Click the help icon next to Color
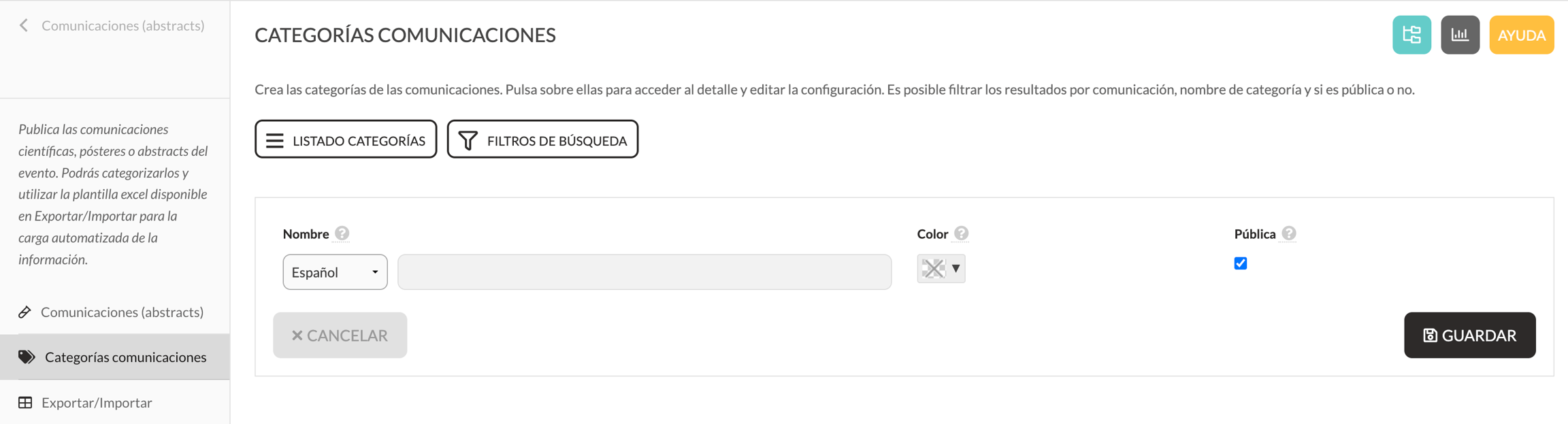Screen dimensions: 1568x424 coord(961,233)
